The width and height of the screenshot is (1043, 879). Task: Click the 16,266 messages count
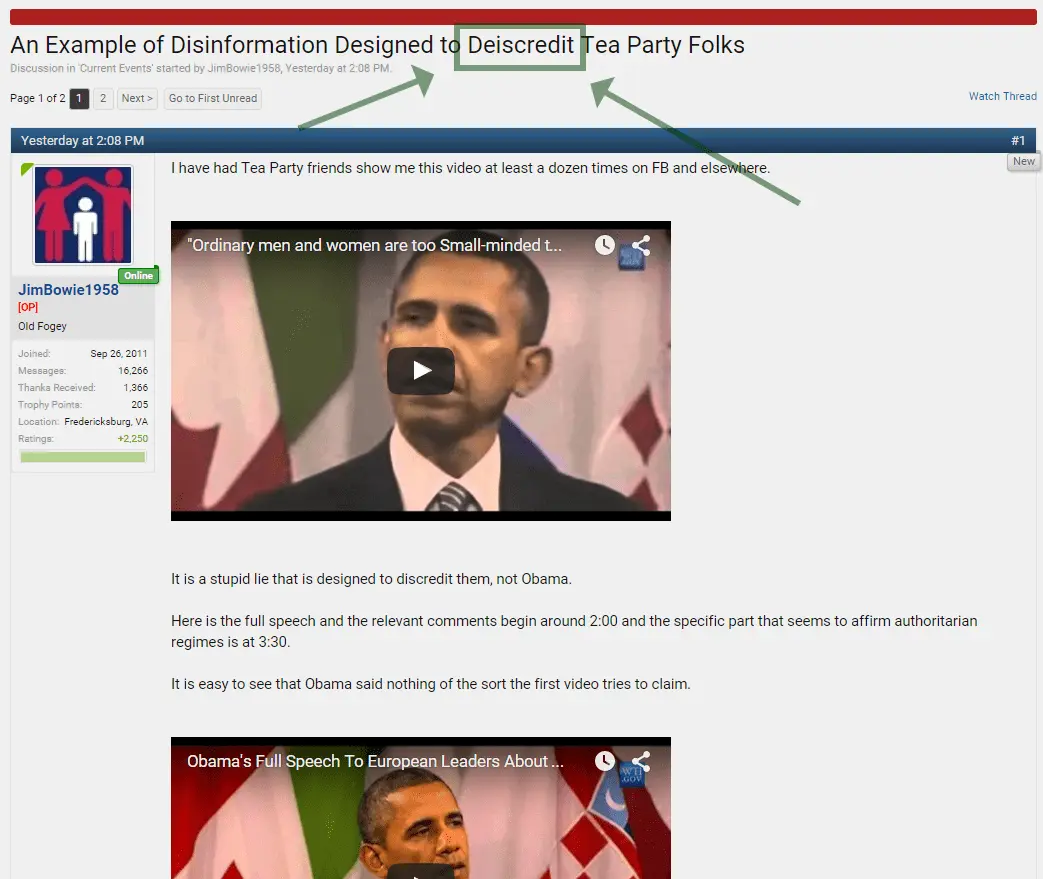pyautogui.click(x=133, y=371)
